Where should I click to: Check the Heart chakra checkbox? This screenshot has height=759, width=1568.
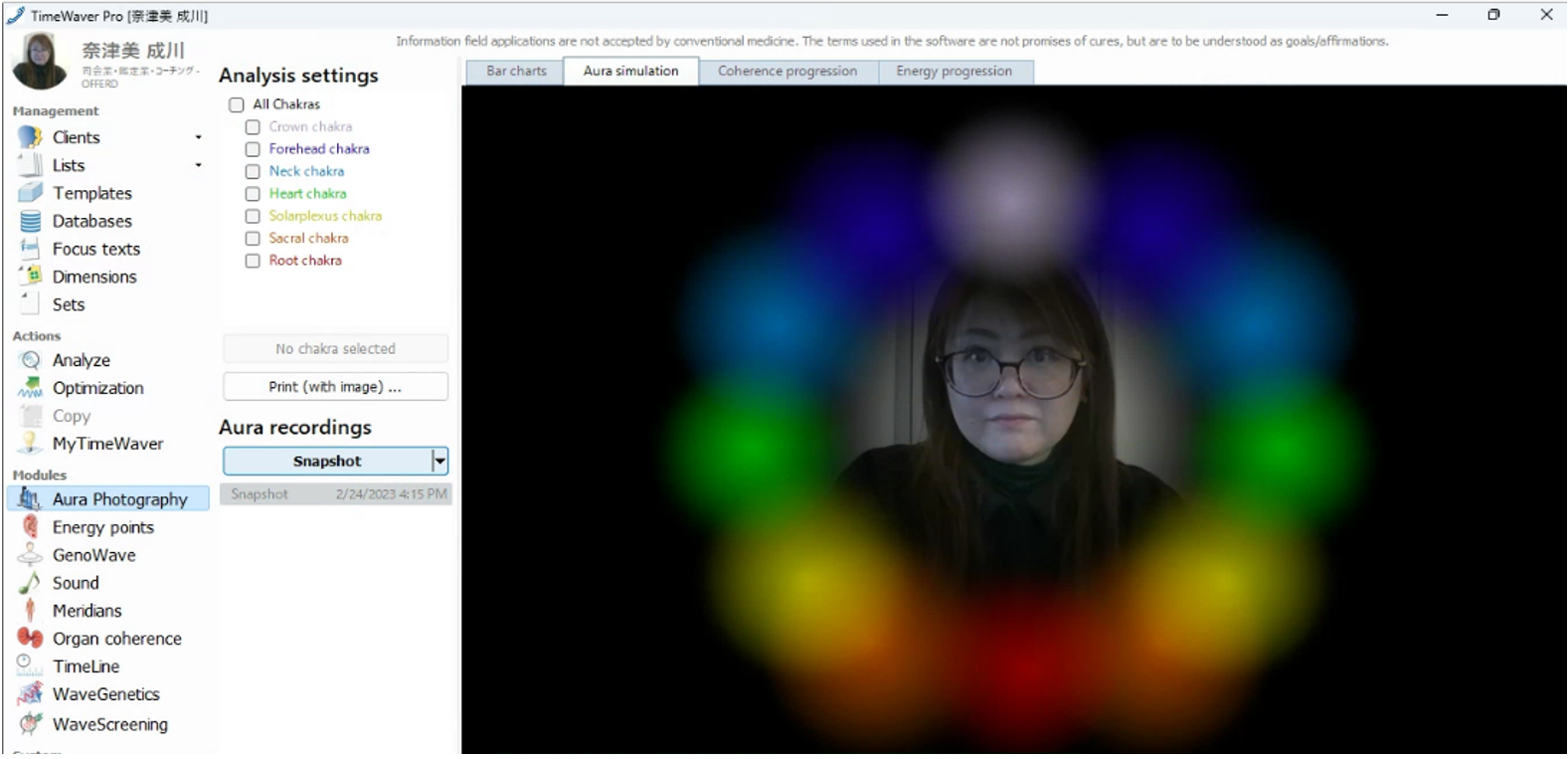[253, 194]
